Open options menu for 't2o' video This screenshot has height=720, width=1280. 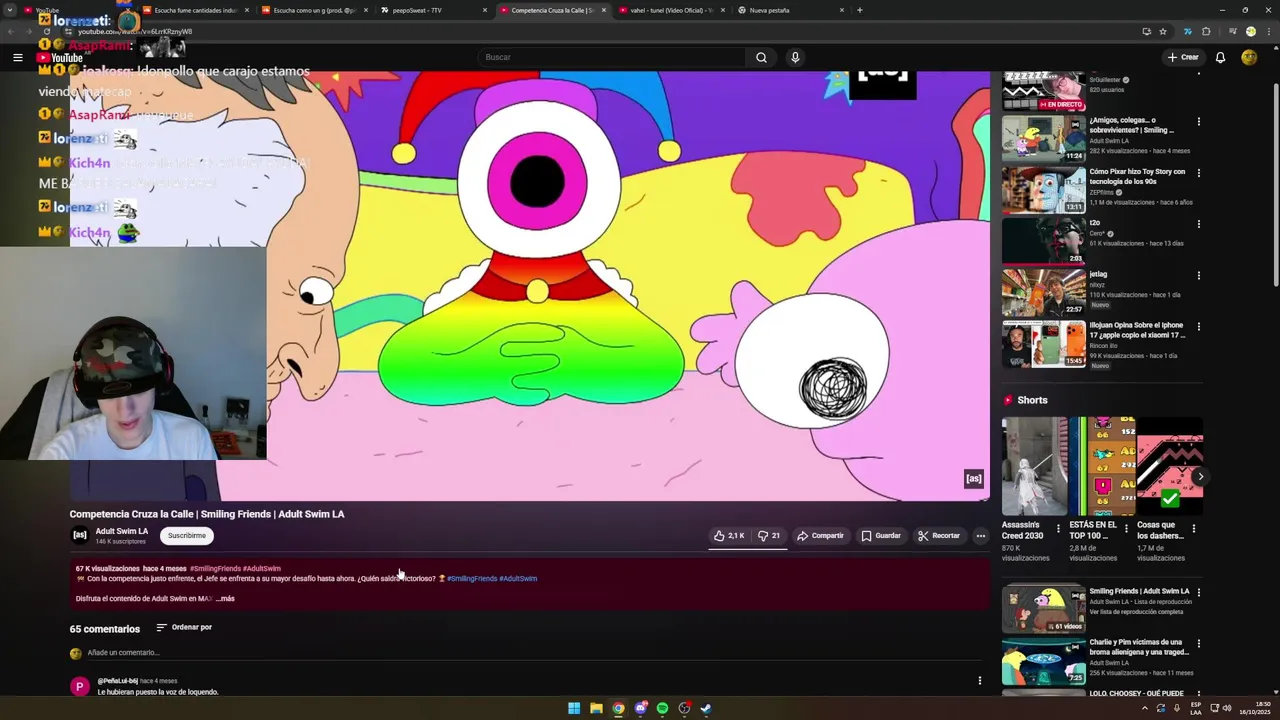tap(1198, 224)
